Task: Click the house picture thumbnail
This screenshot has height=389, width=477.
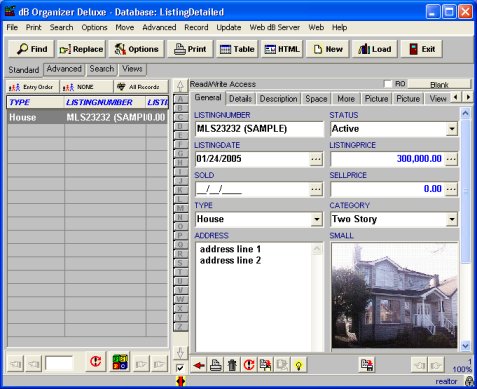Action: click(394, 296)
